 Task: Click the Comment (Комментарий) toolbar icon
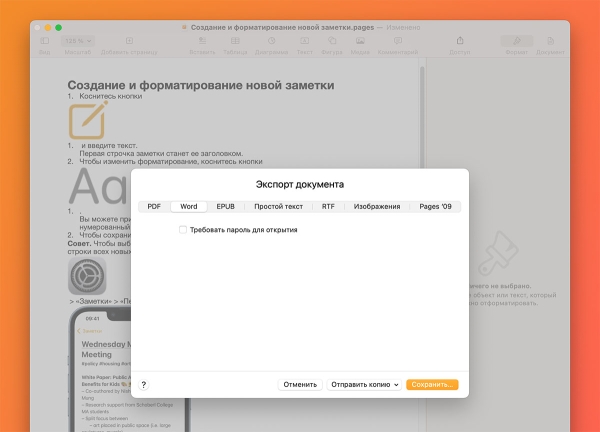coord(398,41)
